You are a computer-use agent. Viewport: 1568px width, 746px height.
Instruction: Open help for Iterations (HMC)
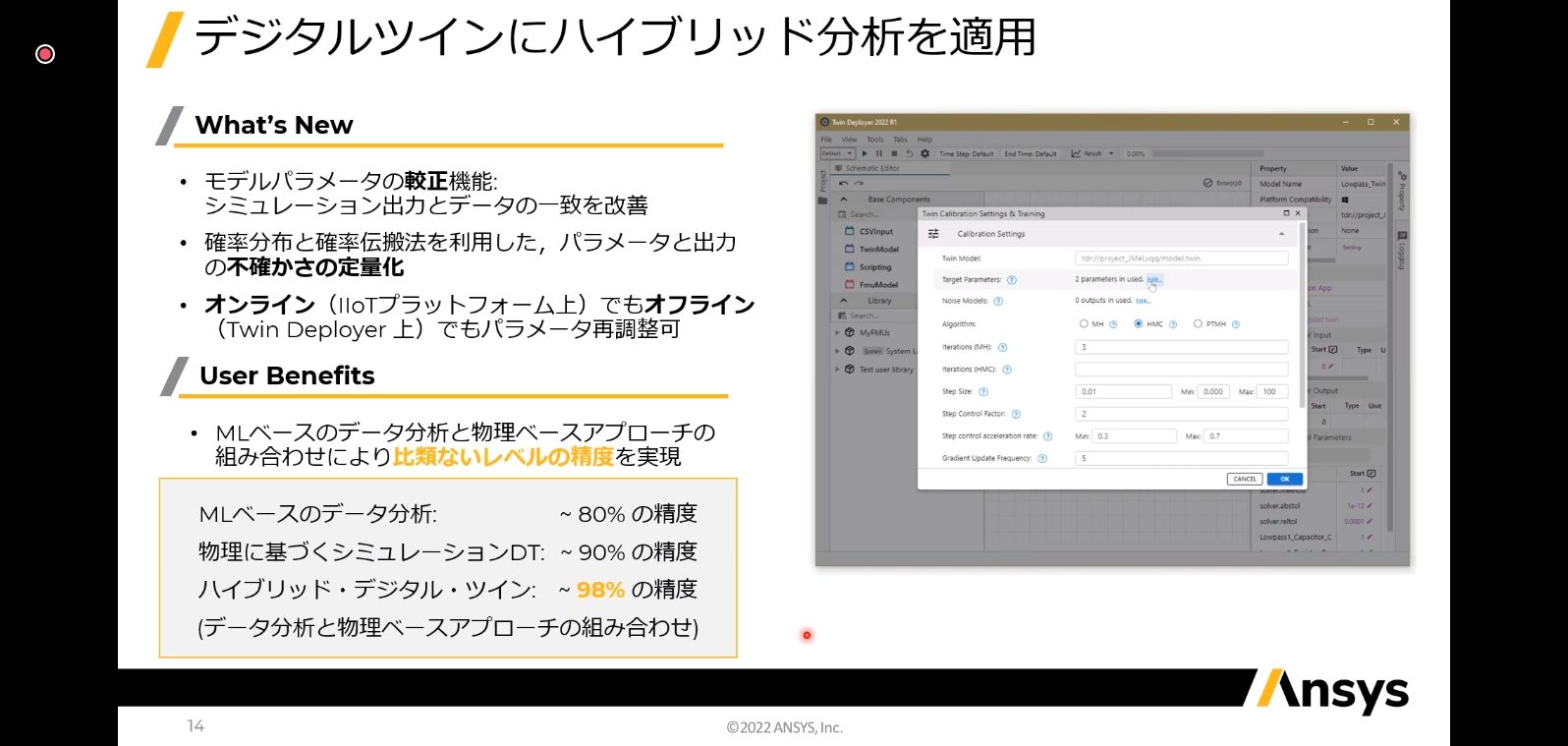[x=1007, y=370]
